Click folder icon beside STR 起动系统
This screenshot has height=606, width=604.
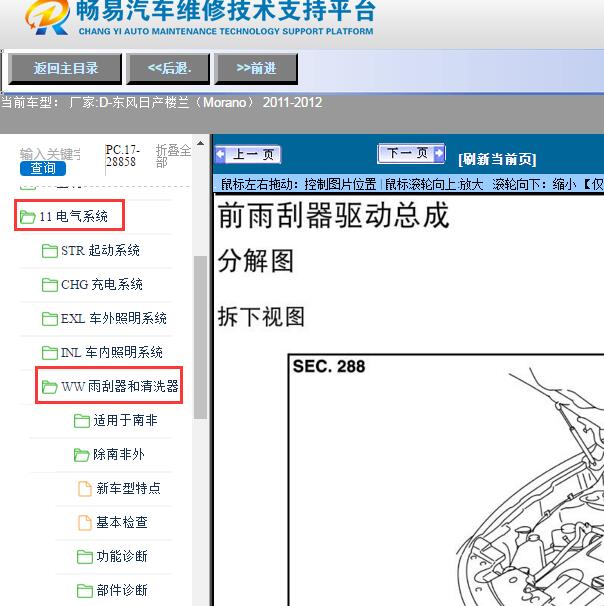click(49, 251)
